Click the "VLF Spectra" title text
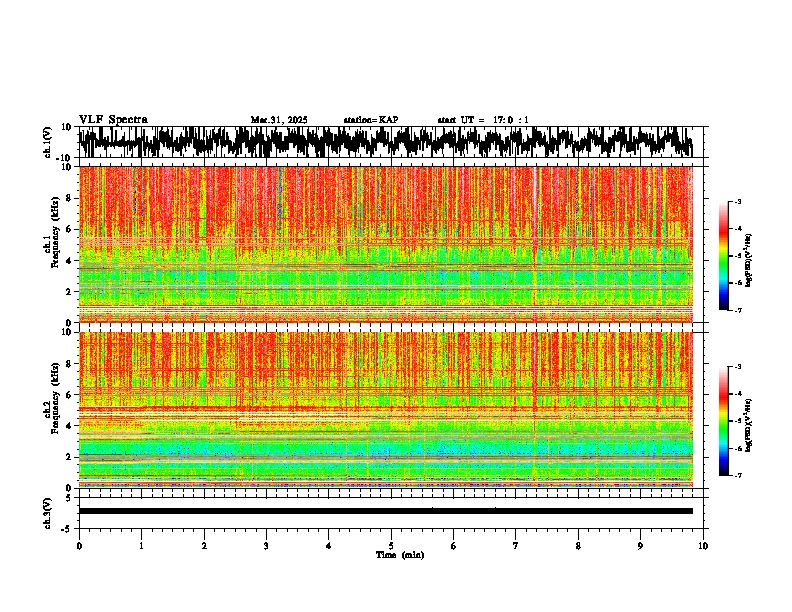The height and width of the screenshot is (612, 792). 113,119
